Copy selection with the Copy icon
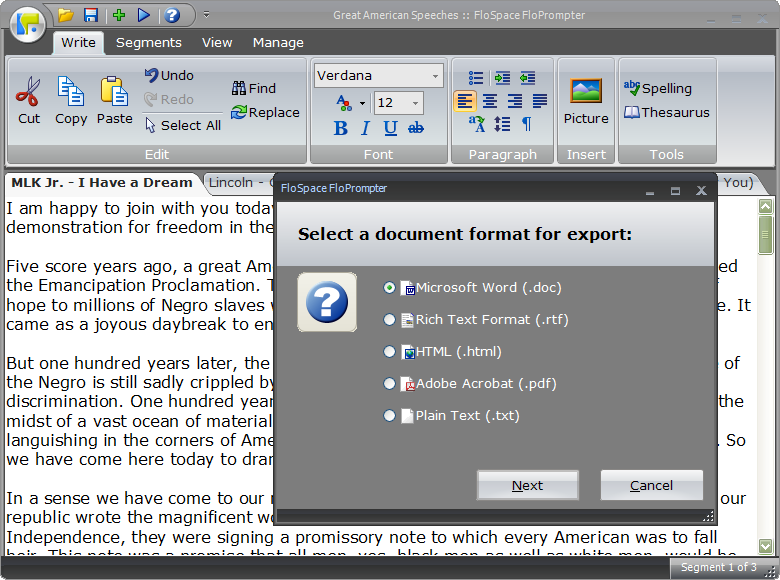This screenshot has width=780, height=580. click(71, 101)
